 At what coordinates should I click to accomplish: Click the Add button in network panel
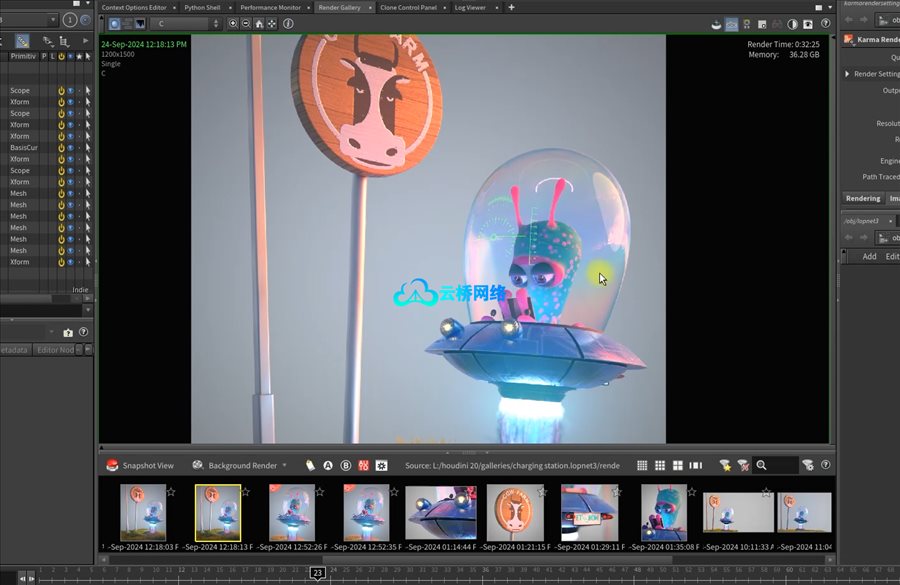point(869,256)
